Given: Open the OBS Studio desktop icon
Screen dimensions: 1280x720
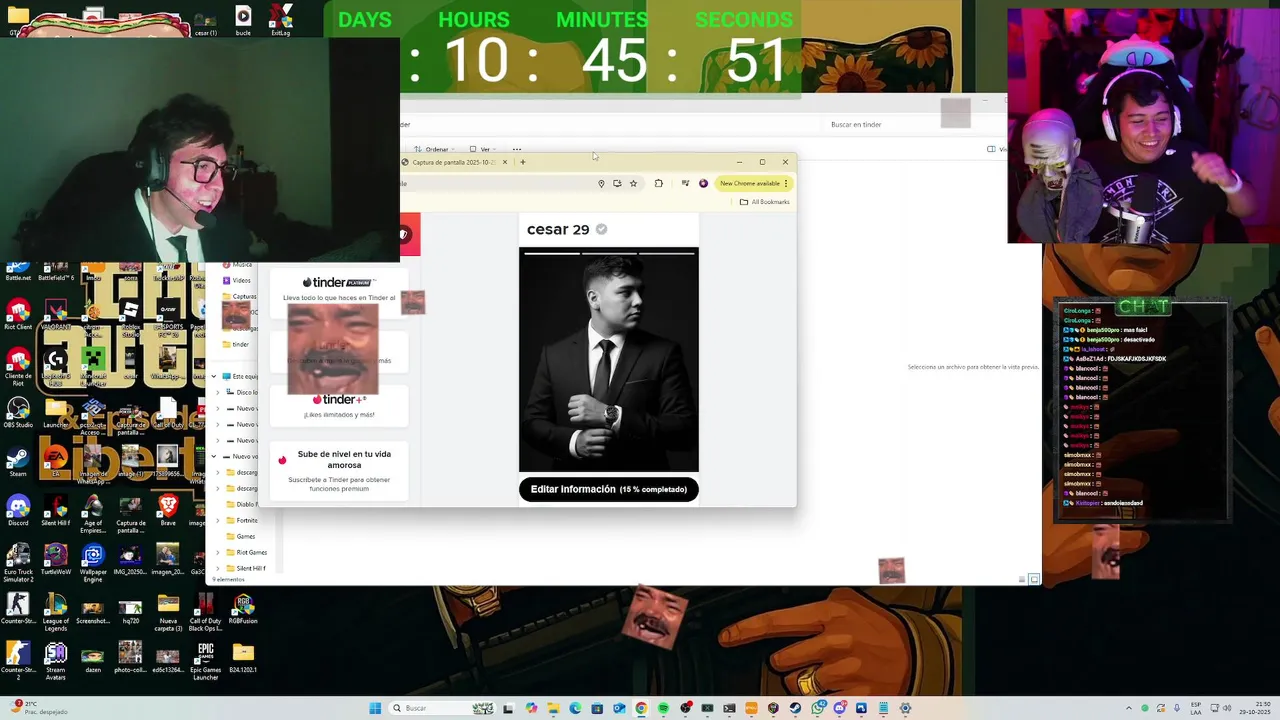Looking at the screenshot, I should click(18, 412).
